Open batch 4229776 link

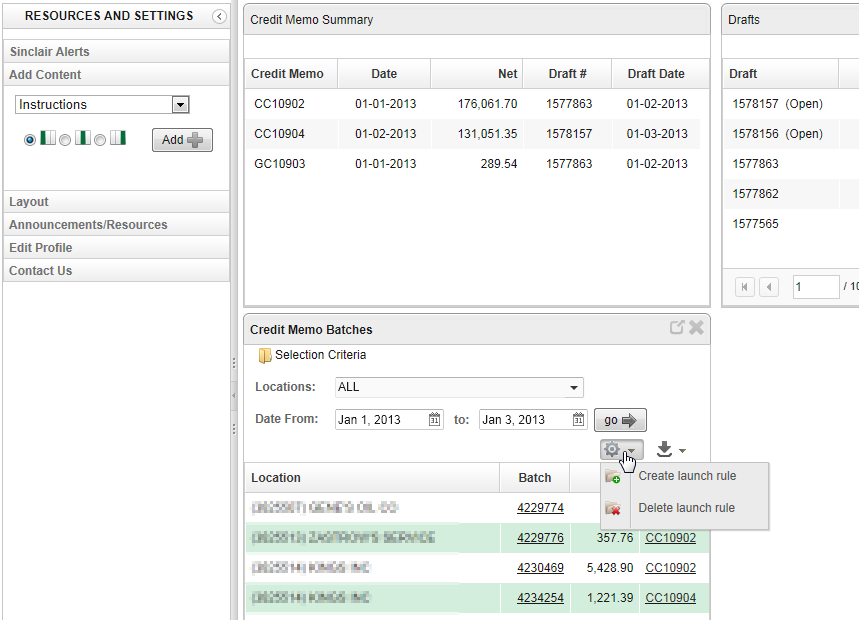click(540, 538)
